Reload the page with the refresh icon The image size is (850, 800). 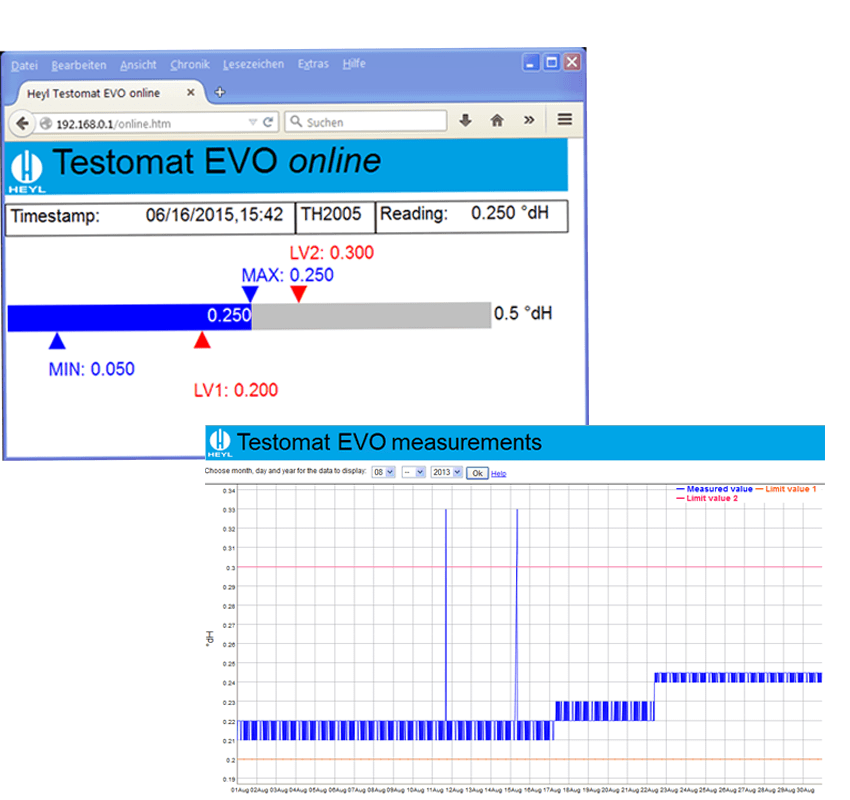(268, 122)
